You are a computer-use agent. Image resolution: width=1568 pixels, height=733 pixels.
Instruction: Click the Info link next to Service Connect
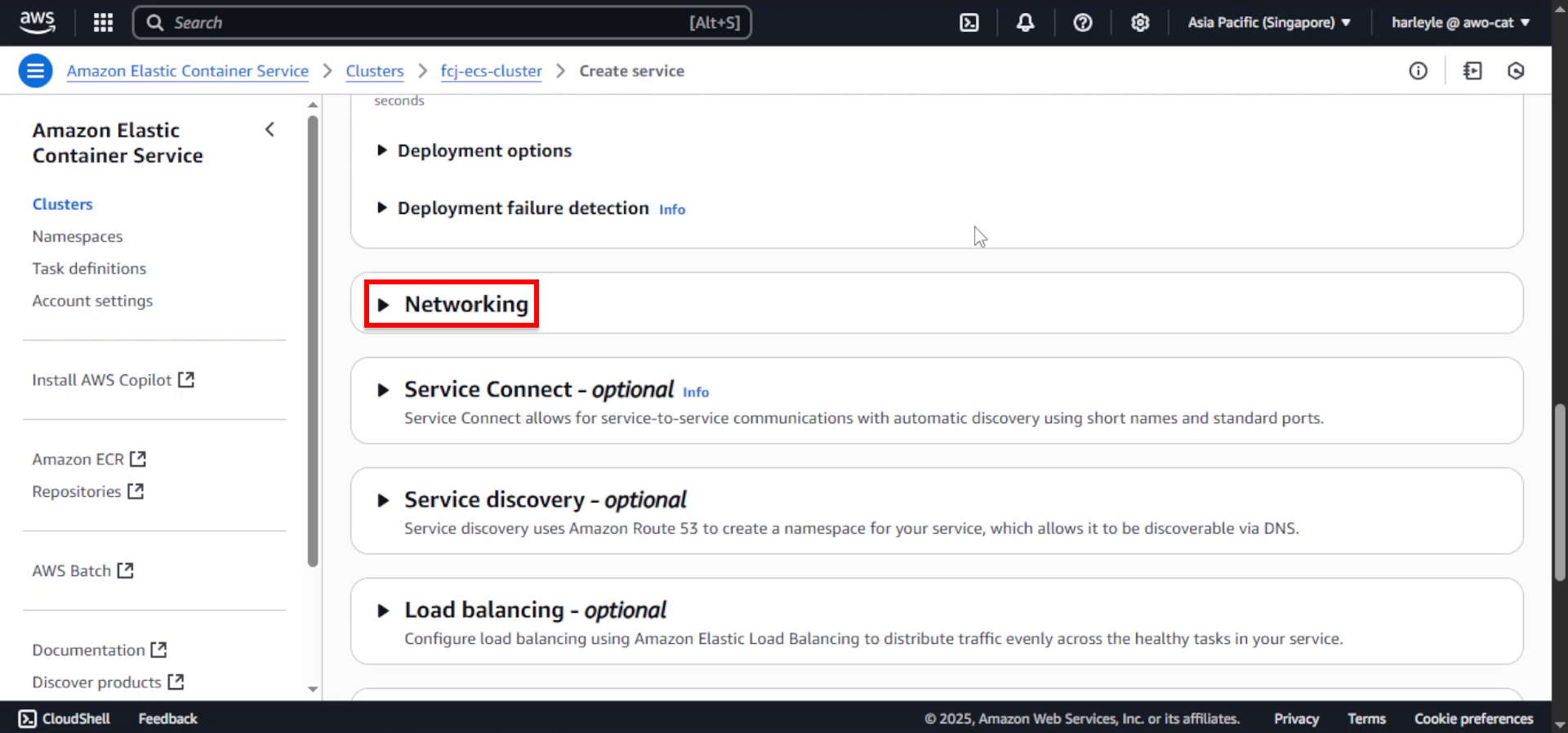(x=696, y=392)
